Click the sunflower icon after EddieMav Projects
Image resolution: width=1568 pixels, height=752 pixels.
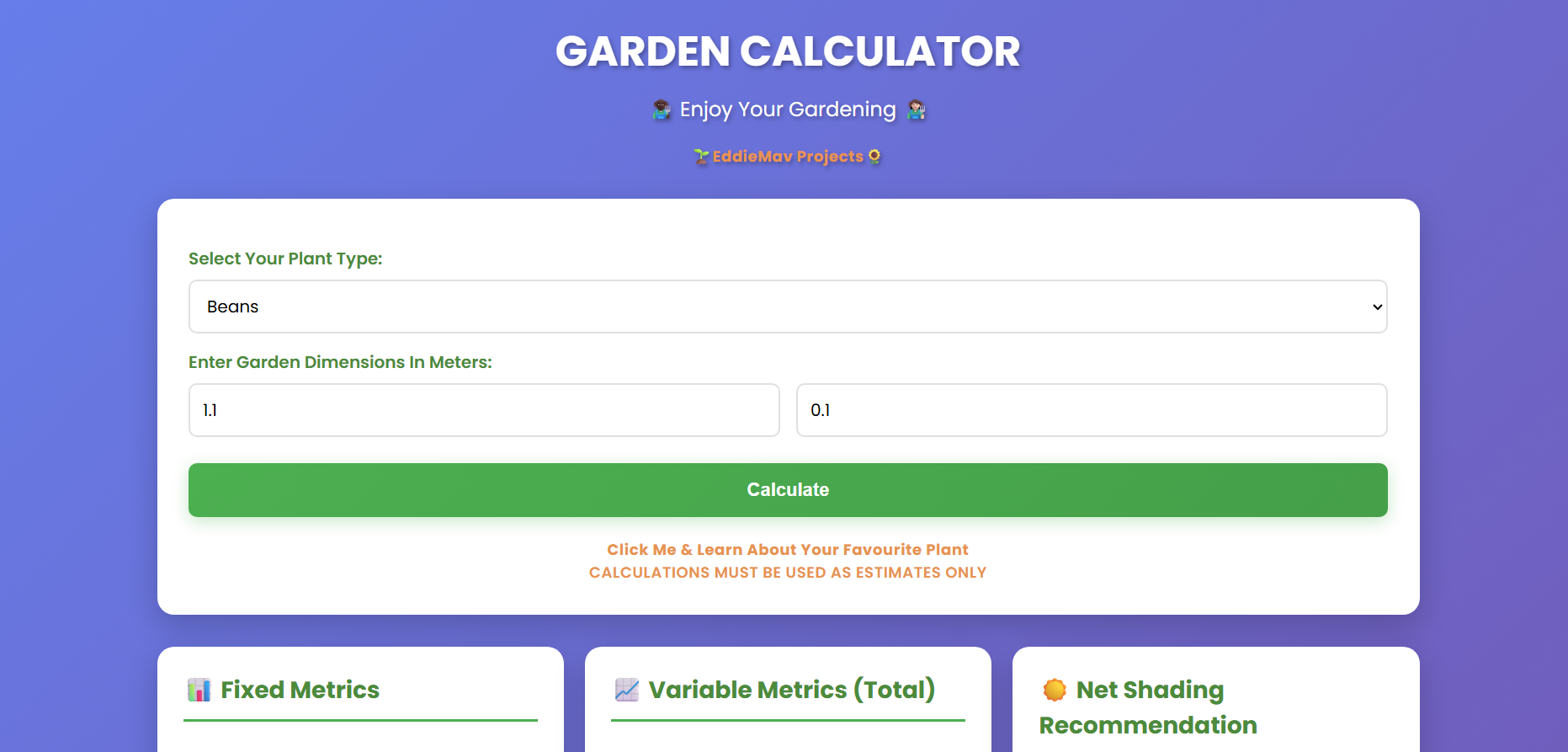coord(874,157)
